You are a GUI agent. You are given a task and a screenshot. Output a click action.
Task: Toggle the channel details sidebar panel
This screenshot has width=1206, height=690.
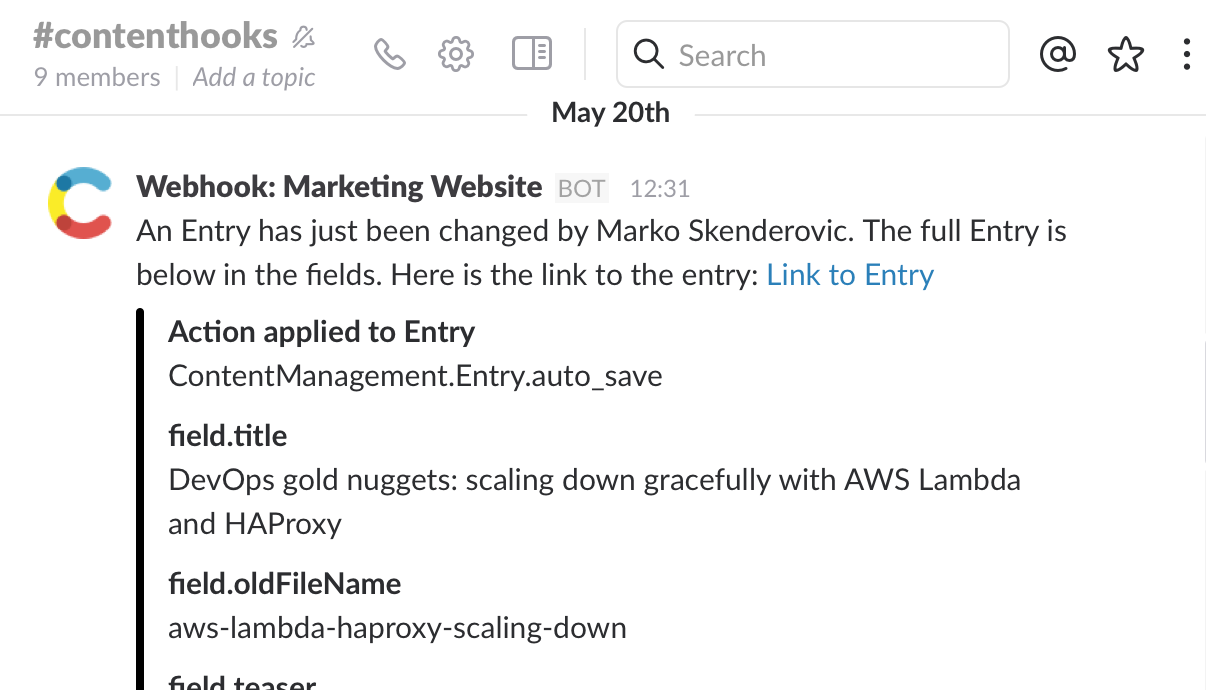click(531, 54)
